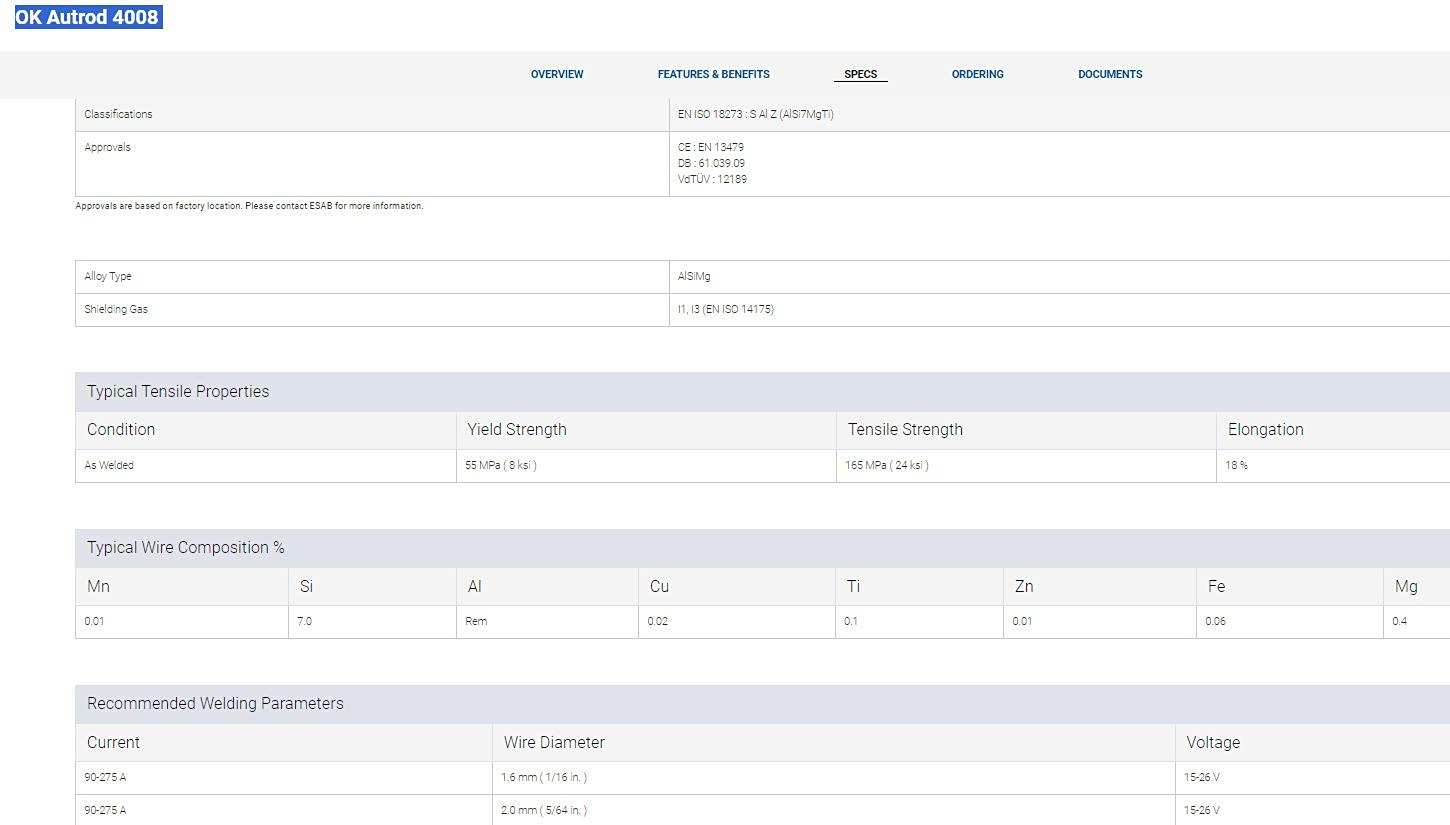The height and width of the screenshot is (825, 1450).
Task: Click the 165 MPa tensile strength value
Action: click(x=887, y=465)
